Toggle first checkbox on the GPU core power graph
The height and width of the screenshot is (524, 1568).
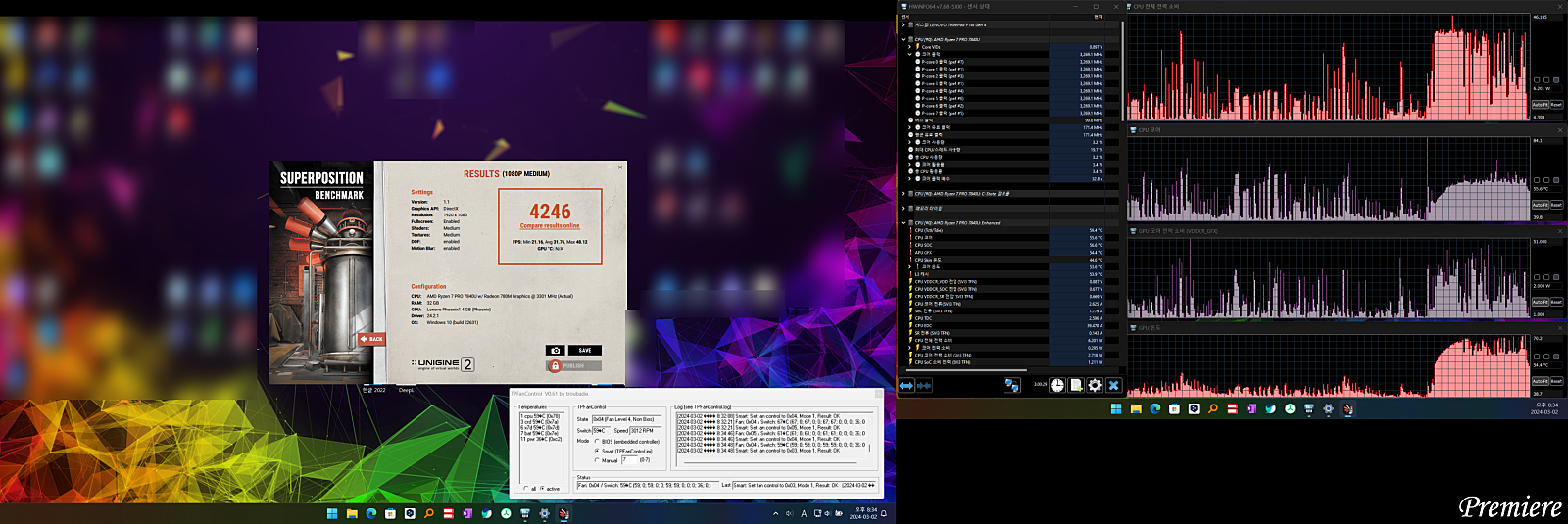point(1537,277)
